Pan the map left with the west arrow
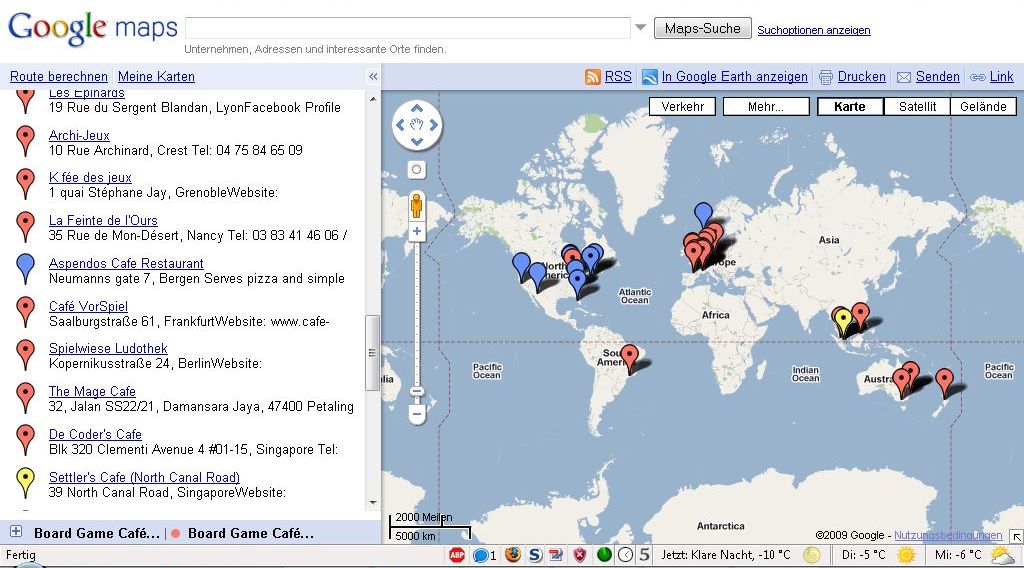 [x=400, y=125]
